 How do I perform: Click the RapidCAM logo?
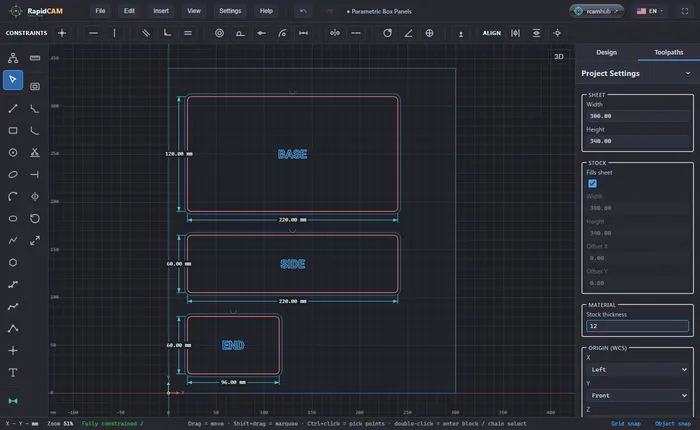pos(36,11)
